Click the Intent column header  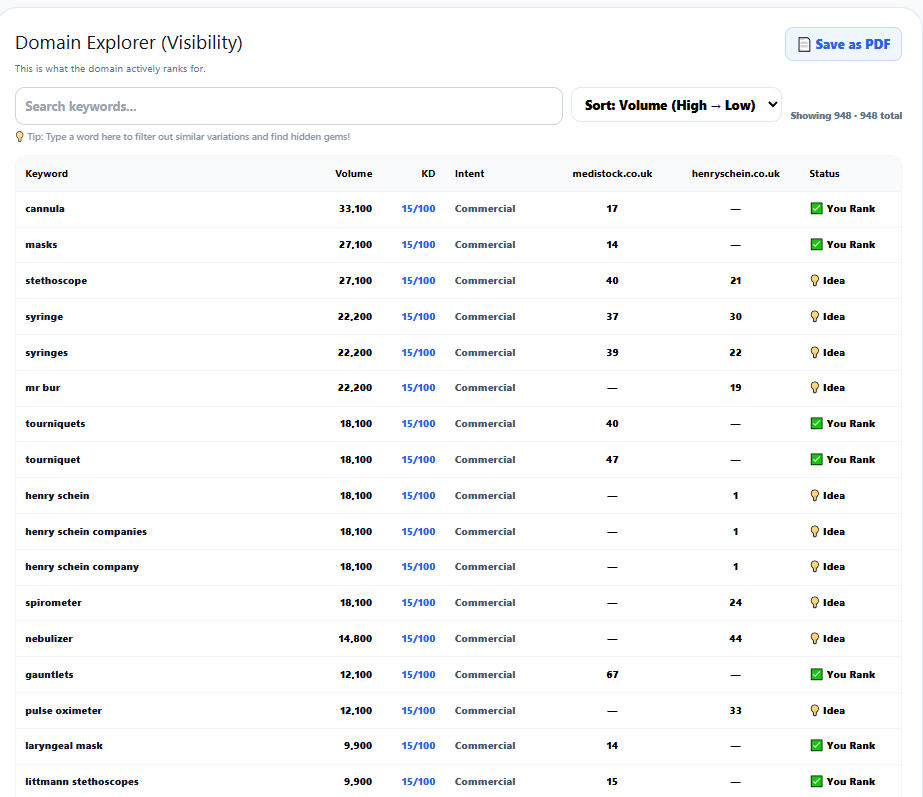coord(469,174)
